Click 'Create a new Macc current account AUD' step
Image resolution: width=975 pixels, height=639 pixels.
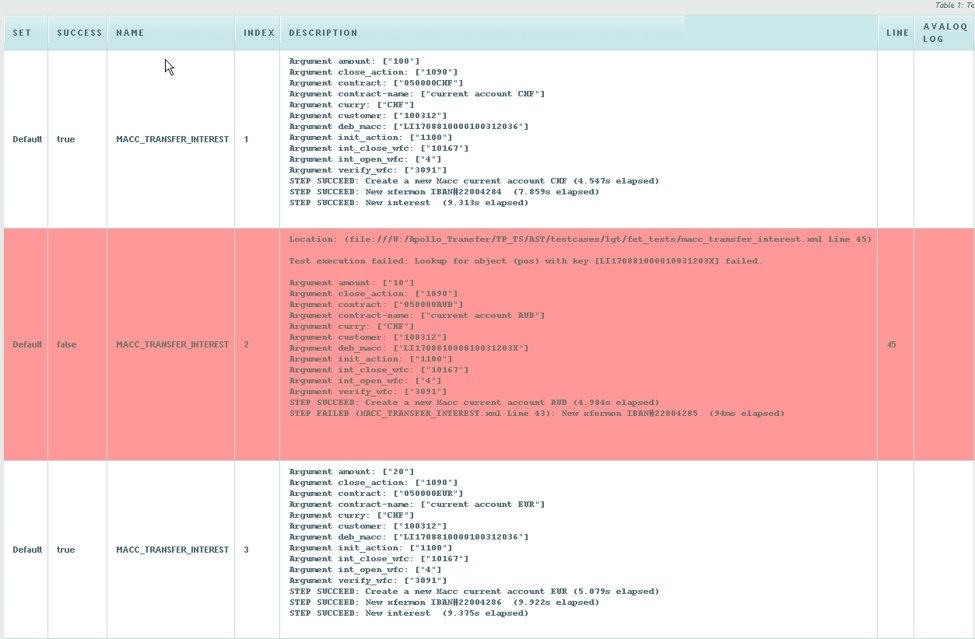click(x=474, y=403)
